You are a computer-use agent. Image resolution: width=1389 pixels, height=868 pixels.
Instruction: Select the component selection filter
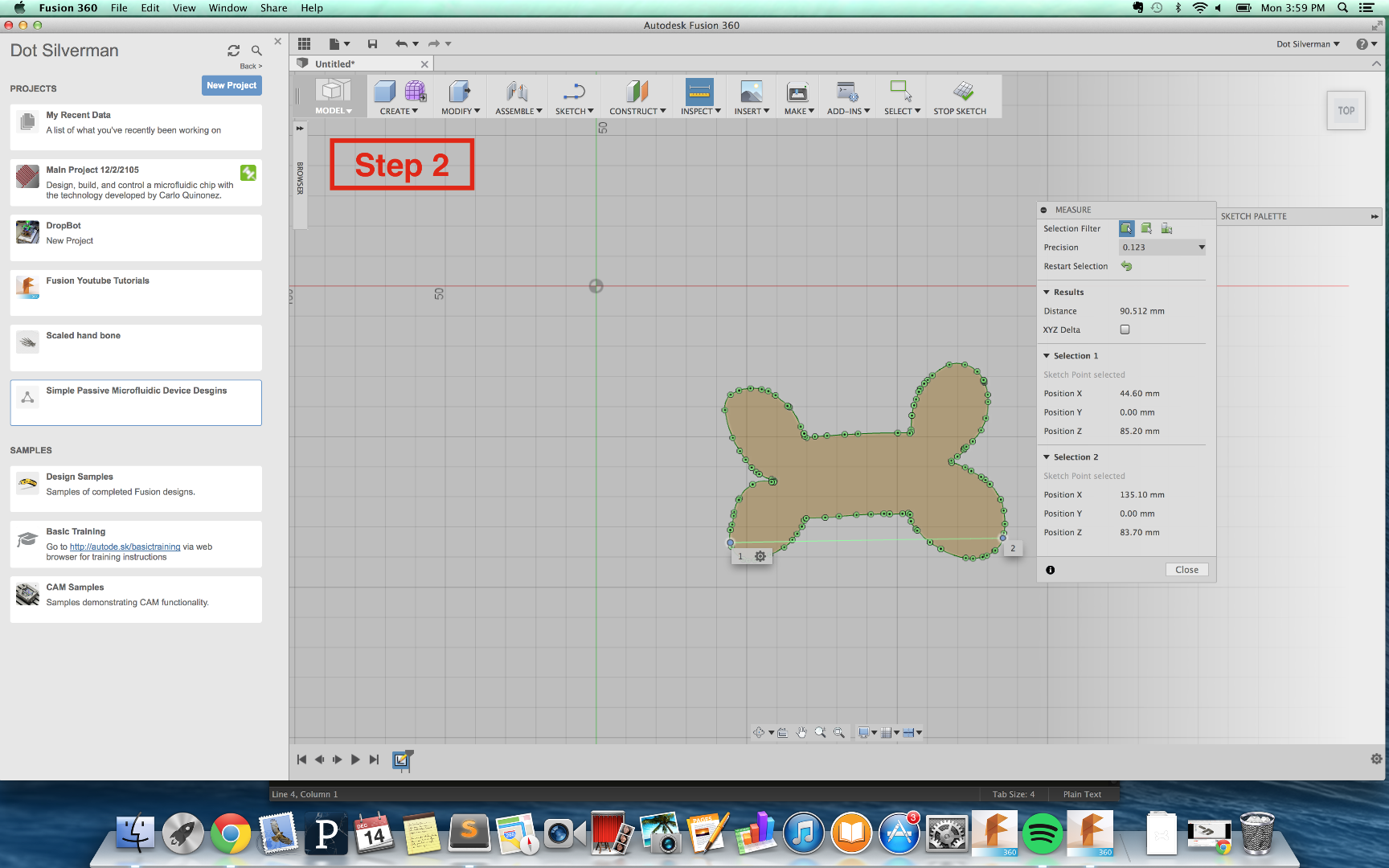click(x=1166, y=228)
